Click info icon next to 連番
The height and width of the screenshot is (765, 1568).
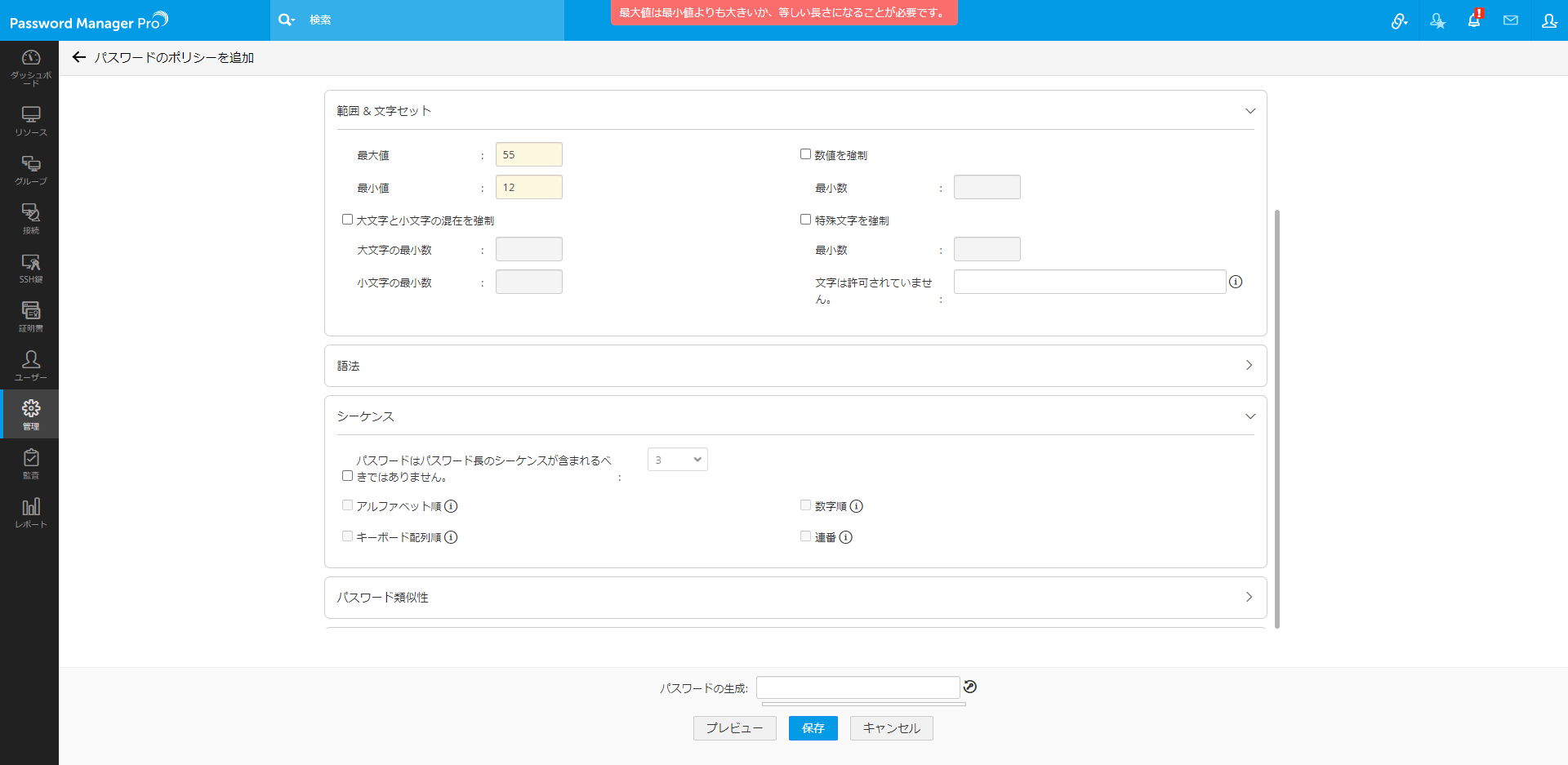tap(846, 537)
